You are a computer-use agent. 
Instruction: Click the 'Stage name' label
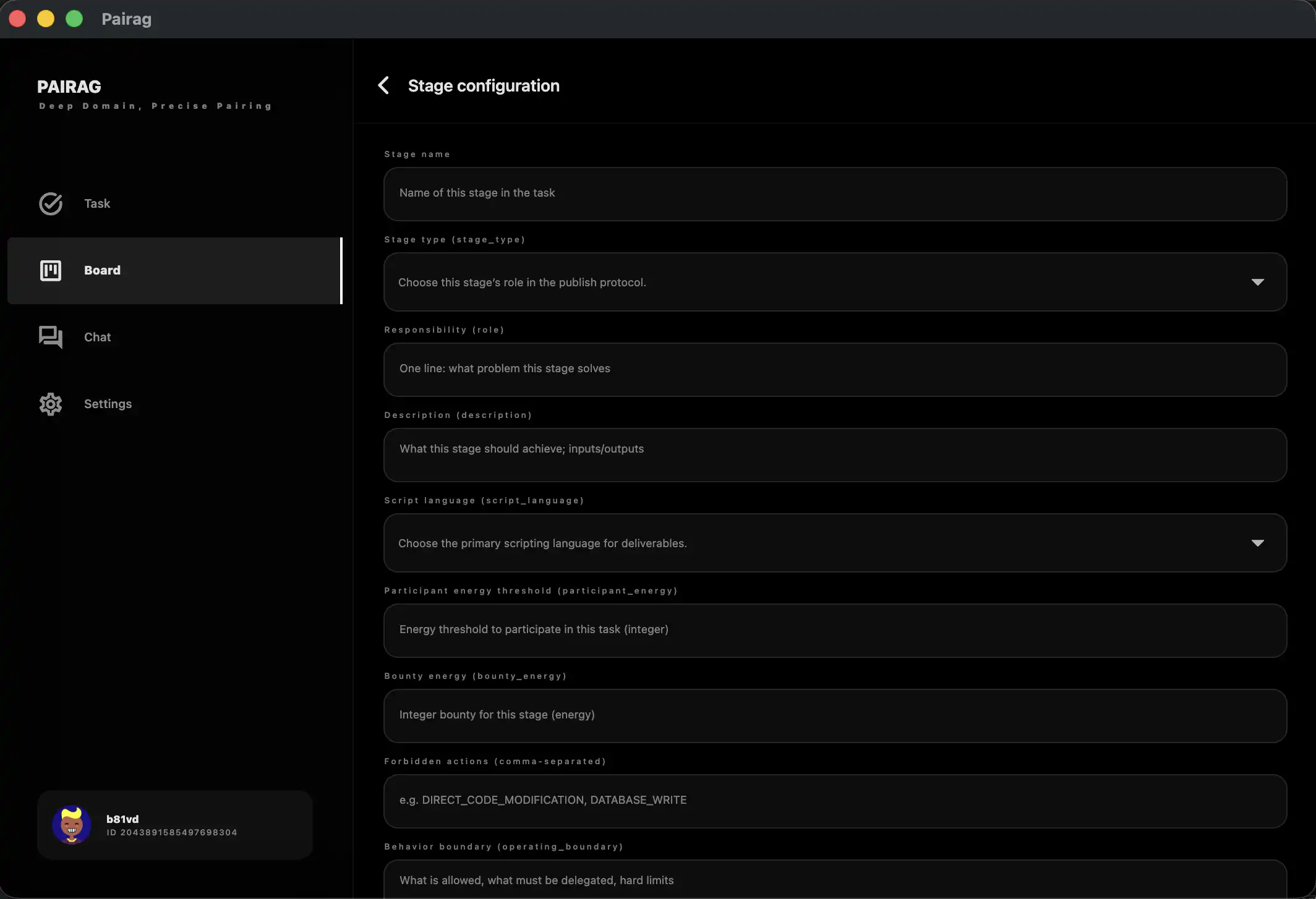point(417,154)
